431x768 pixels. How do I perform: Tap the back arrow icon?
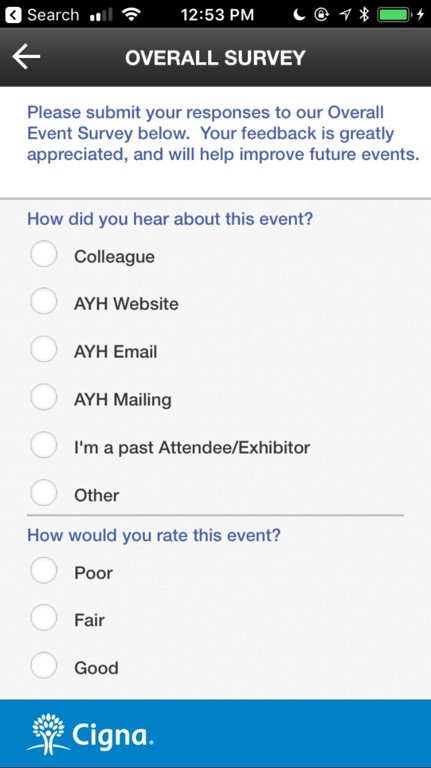[x=26, y=57]
